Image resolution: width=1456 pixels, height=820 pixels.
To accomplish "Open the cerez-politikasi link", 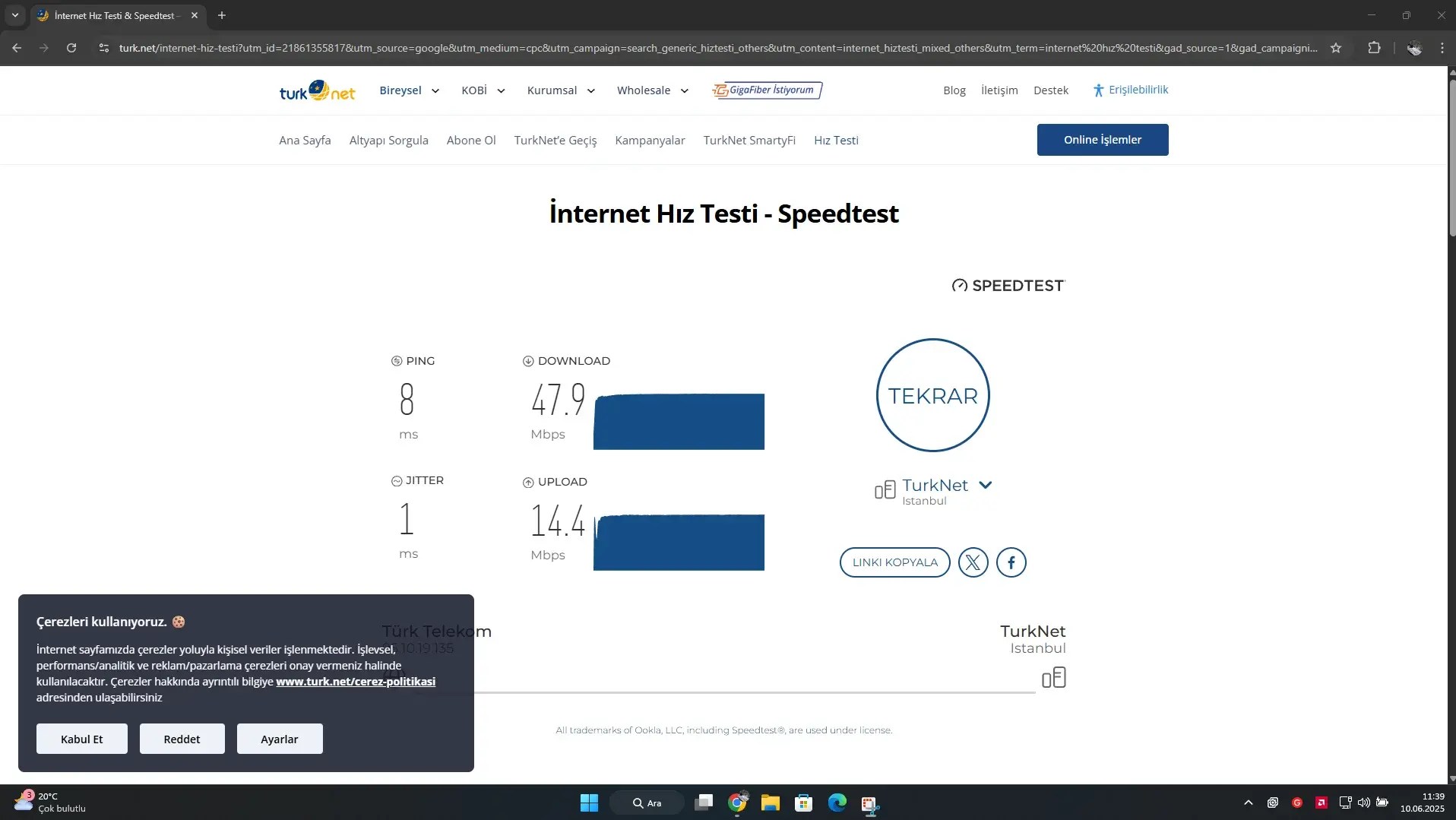I will [356, 682].
